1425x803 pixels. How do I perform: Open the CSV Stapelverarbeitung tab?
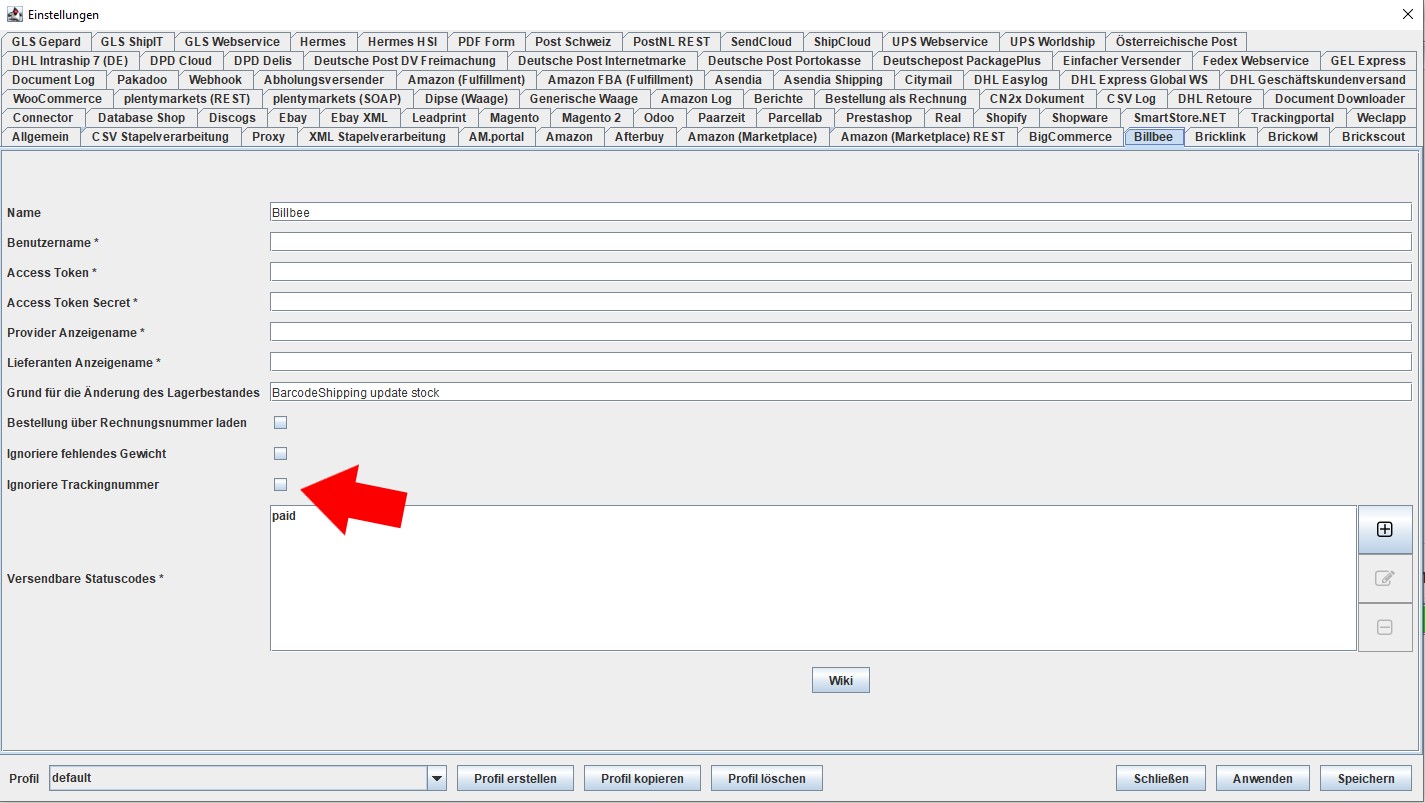pyautogui.click(x=160, y=137)
